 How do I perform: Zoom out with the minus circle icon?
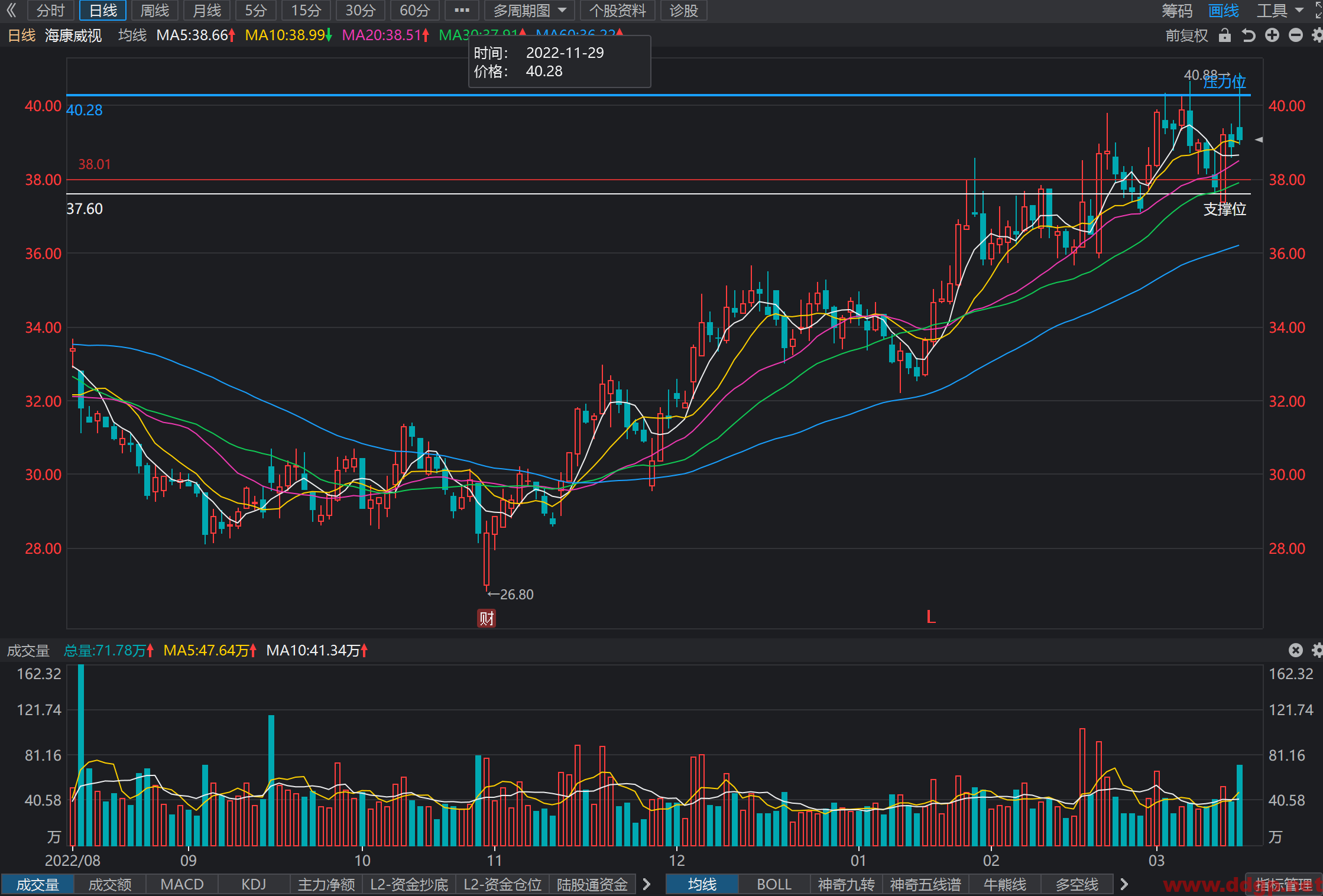point(1296,35)
